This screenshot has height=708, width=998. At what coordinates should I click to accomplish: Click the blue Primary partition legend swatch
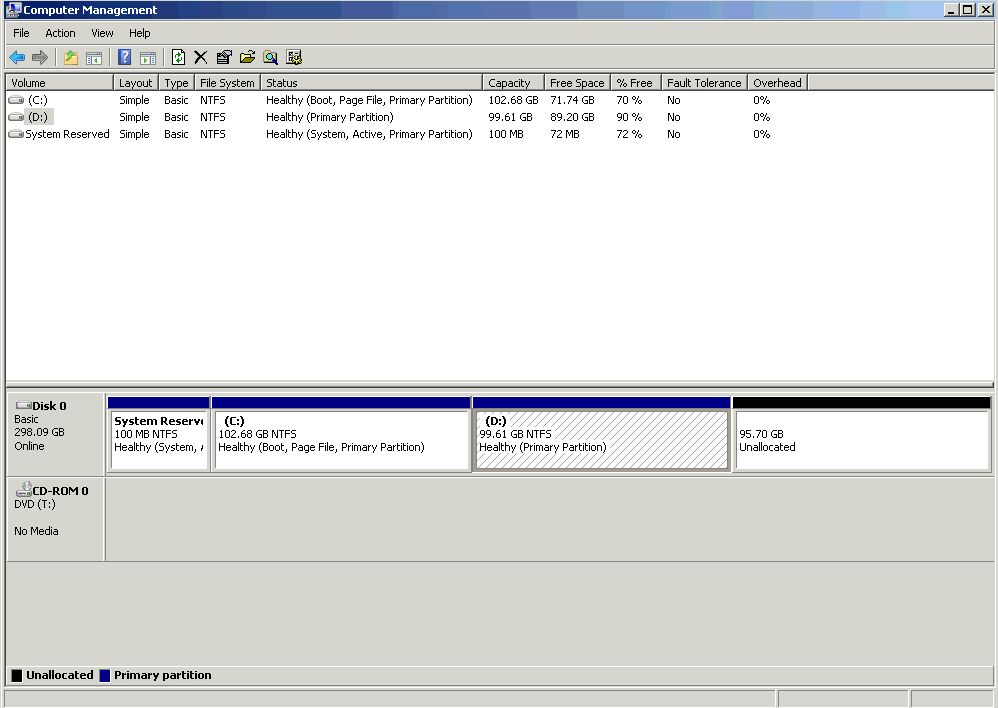pyautogui.click(x=105, y=676)
